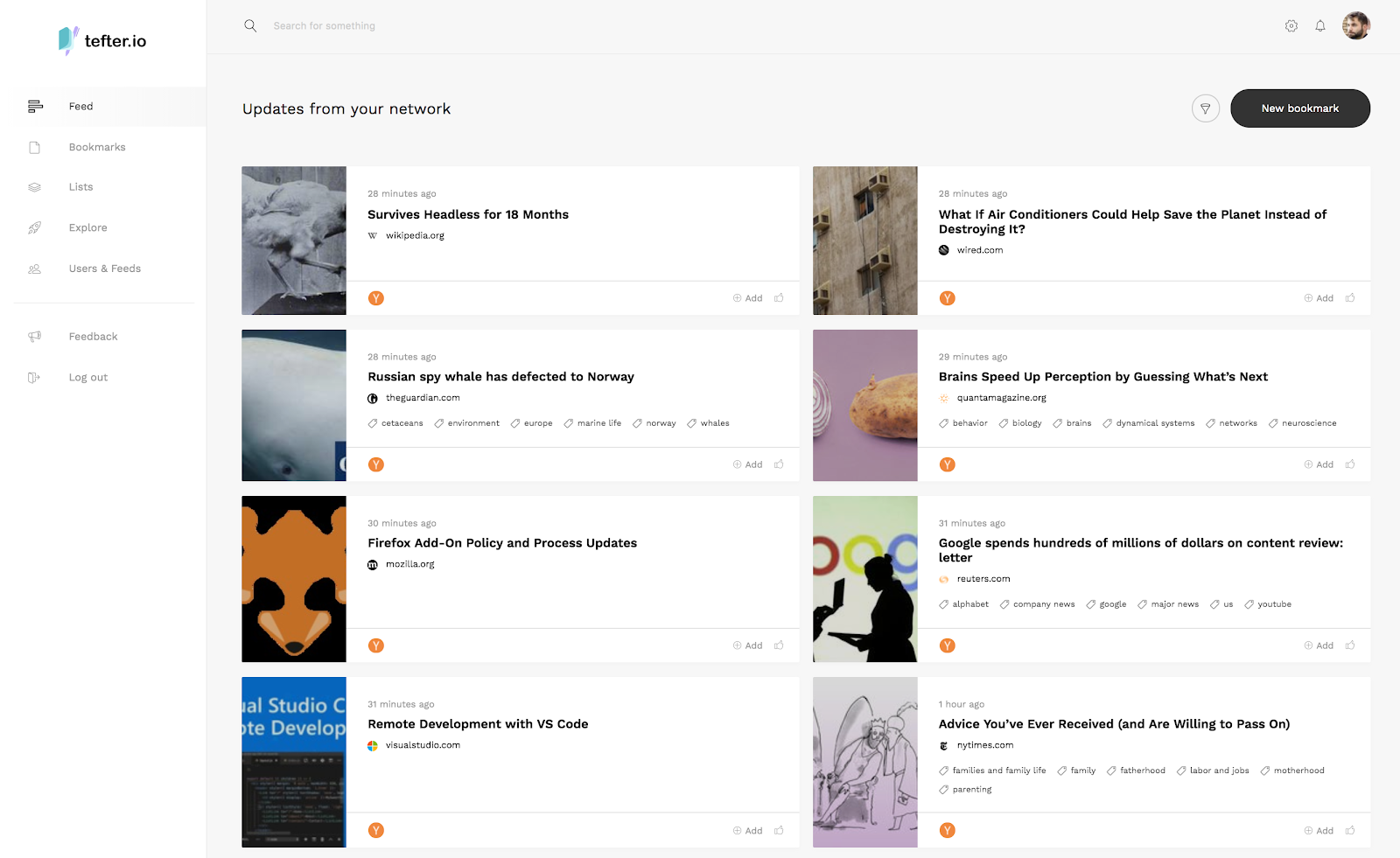The height and width of the screenshot is (858, 1400).
Task: Click the filter funnel icon
Action: (x=1206, y=108)
